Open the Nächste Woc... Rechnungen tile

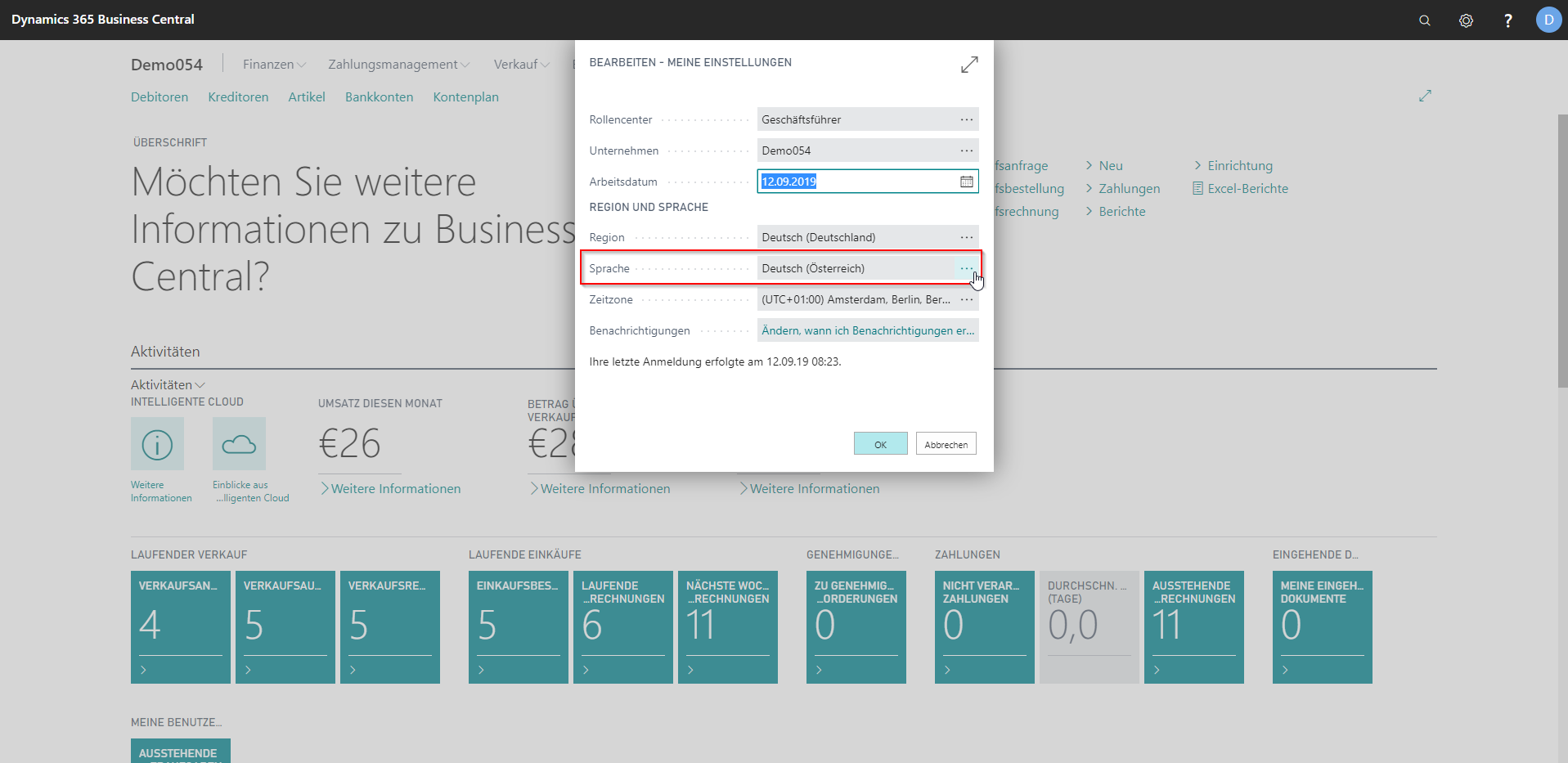(x=728, y=627)
